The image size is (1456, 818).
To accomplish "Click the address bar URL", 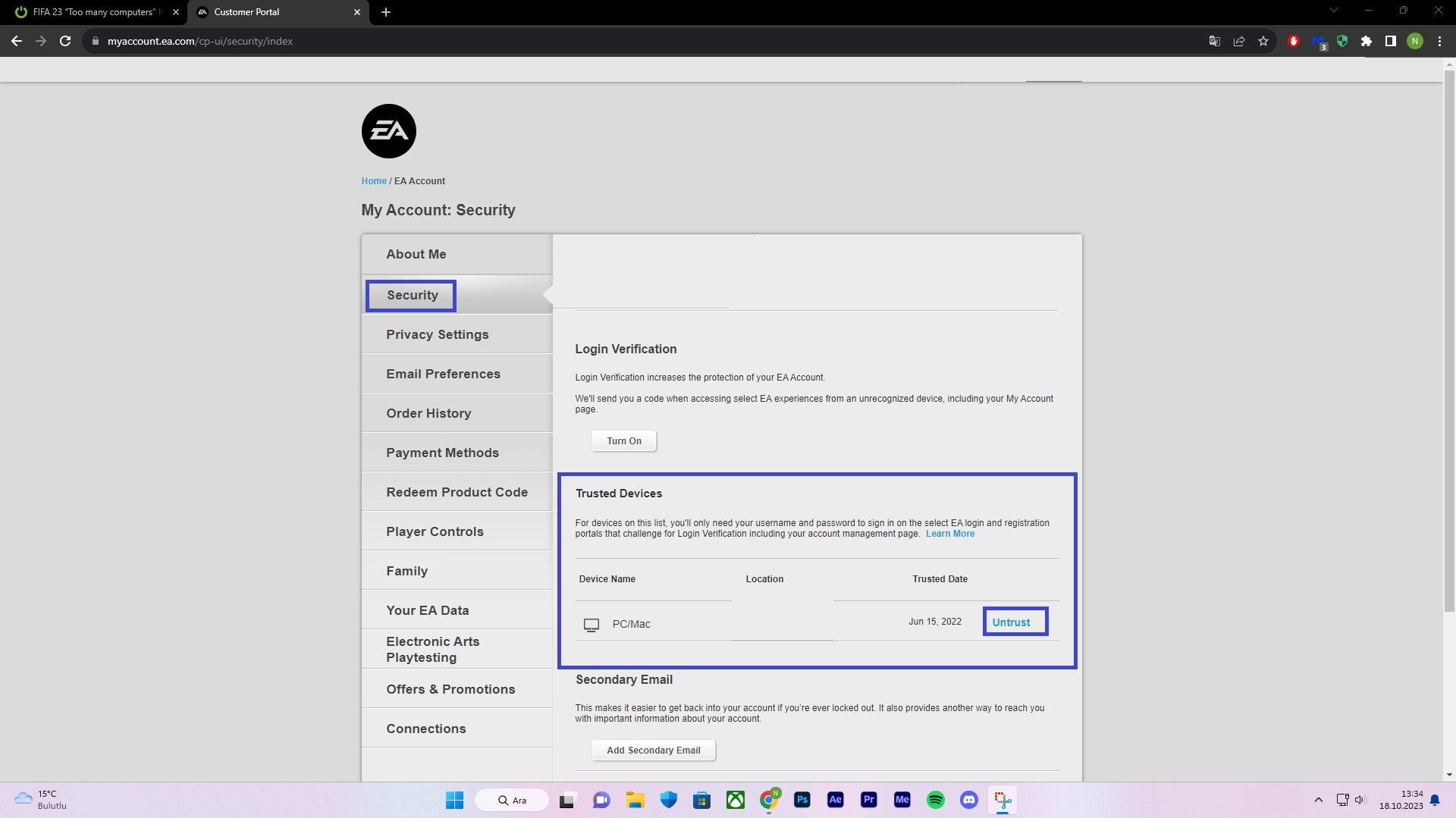I will tap(200, 41).
